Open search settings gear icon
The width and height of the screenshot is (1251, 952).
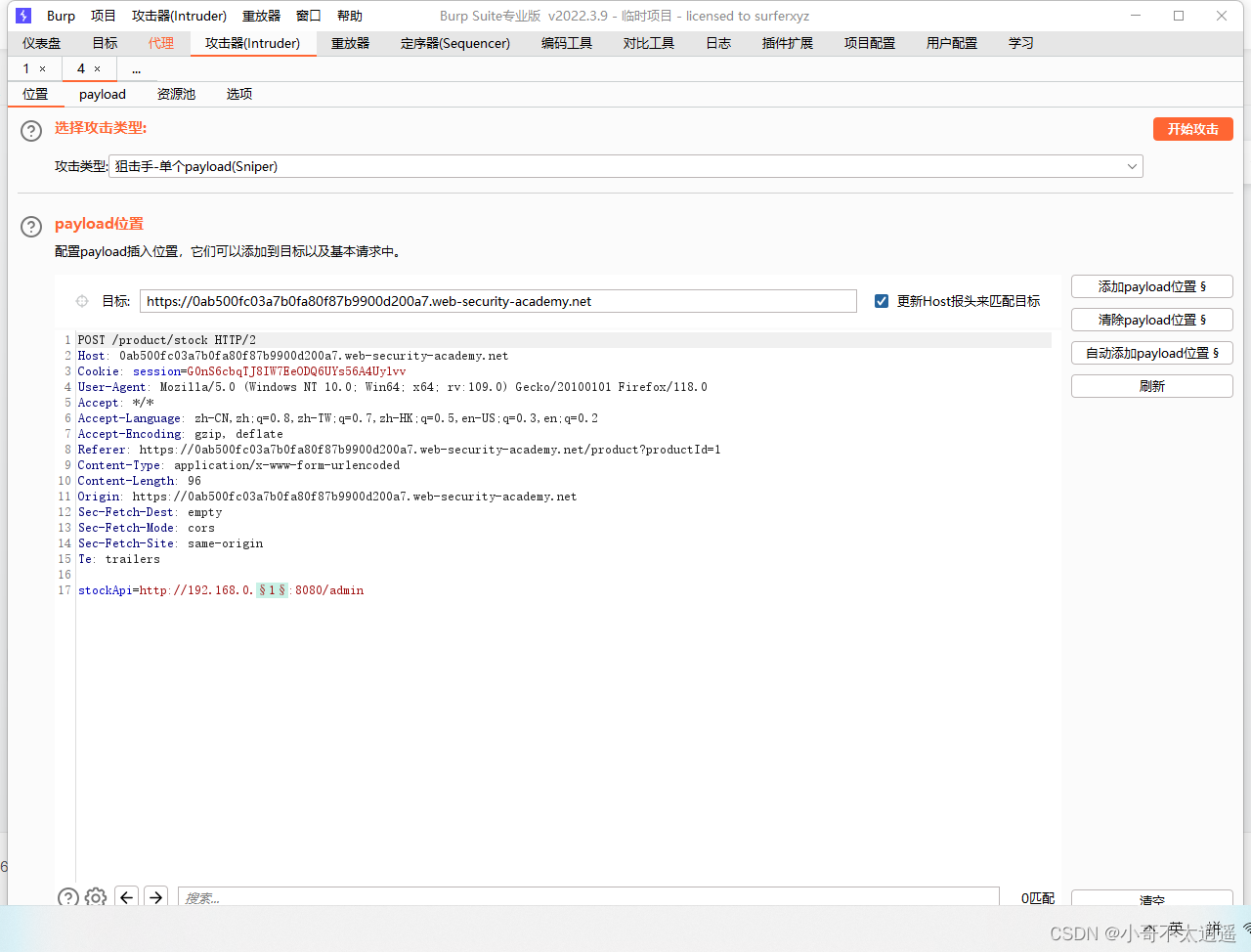[x=96, y=897]
